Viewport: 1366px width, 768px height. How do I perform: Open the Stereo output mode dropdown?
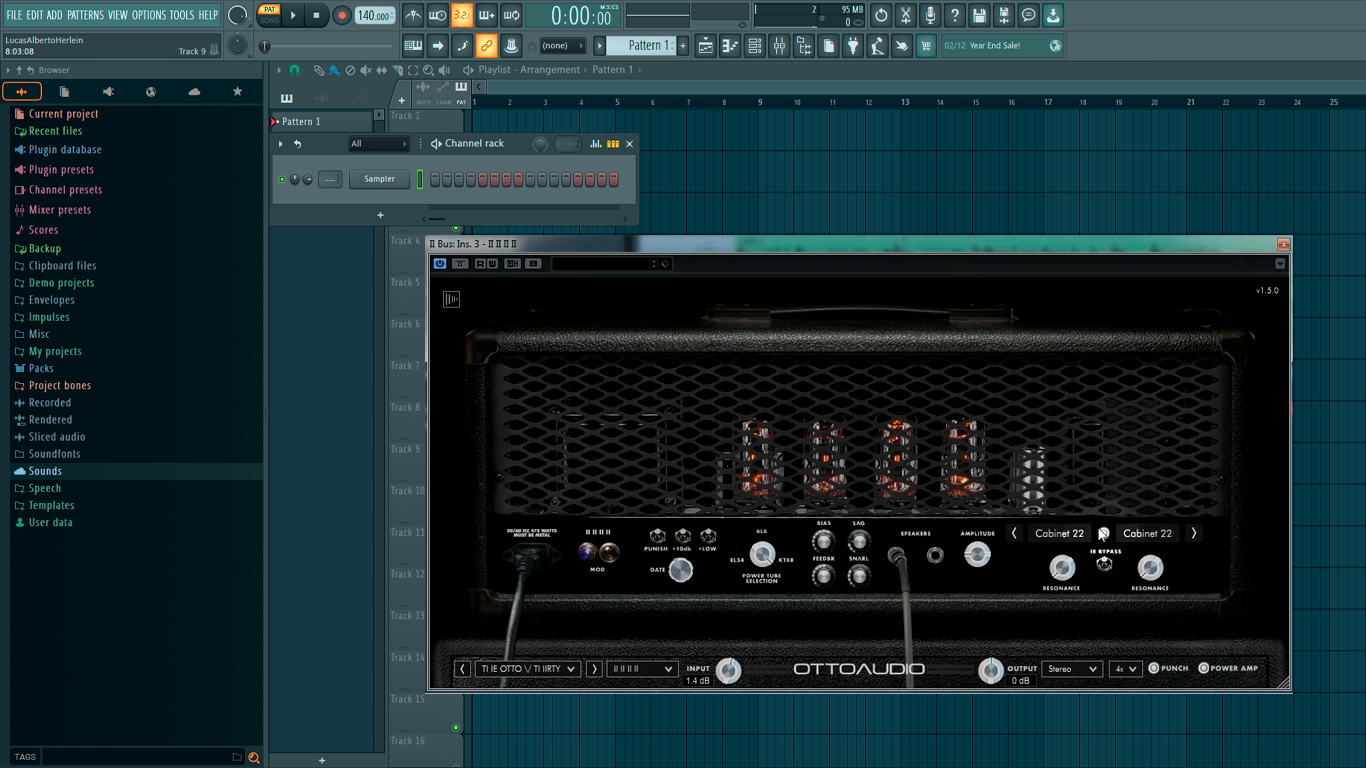pyautogui.click(x=1072, y=669)
